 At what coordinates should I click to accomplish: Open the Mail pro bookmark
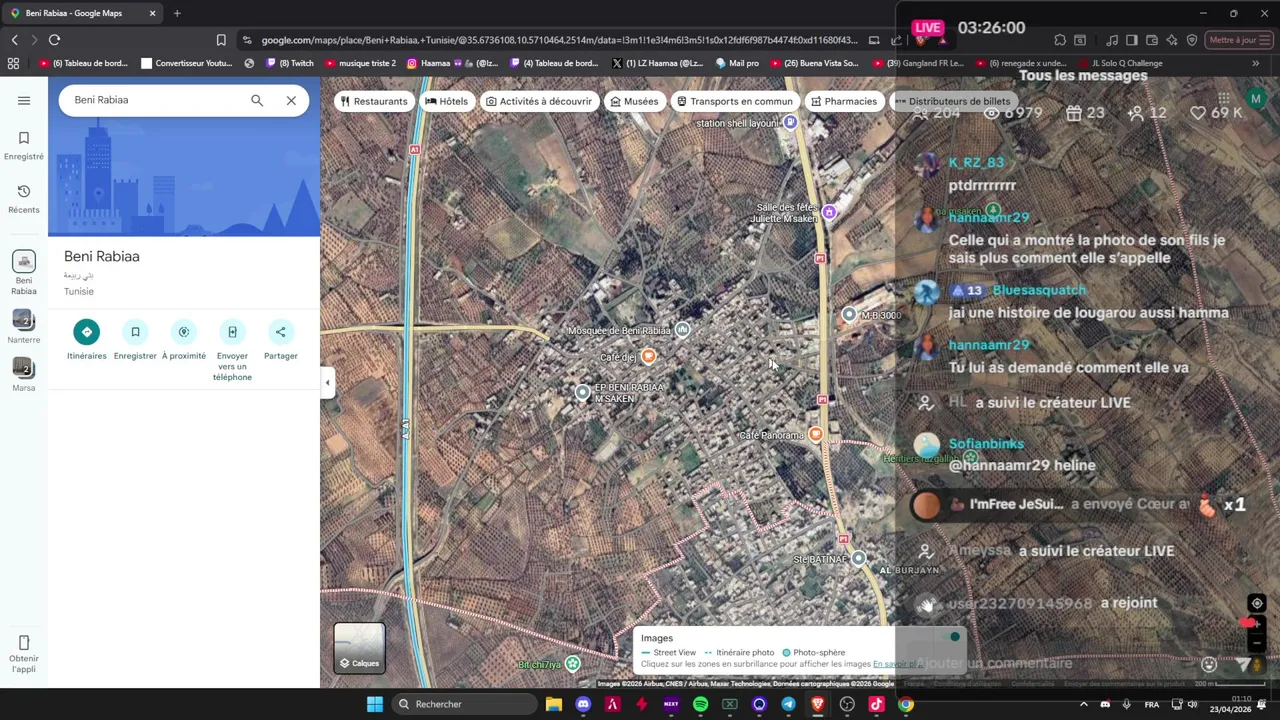pyautogui.click(x=737, y=63)
